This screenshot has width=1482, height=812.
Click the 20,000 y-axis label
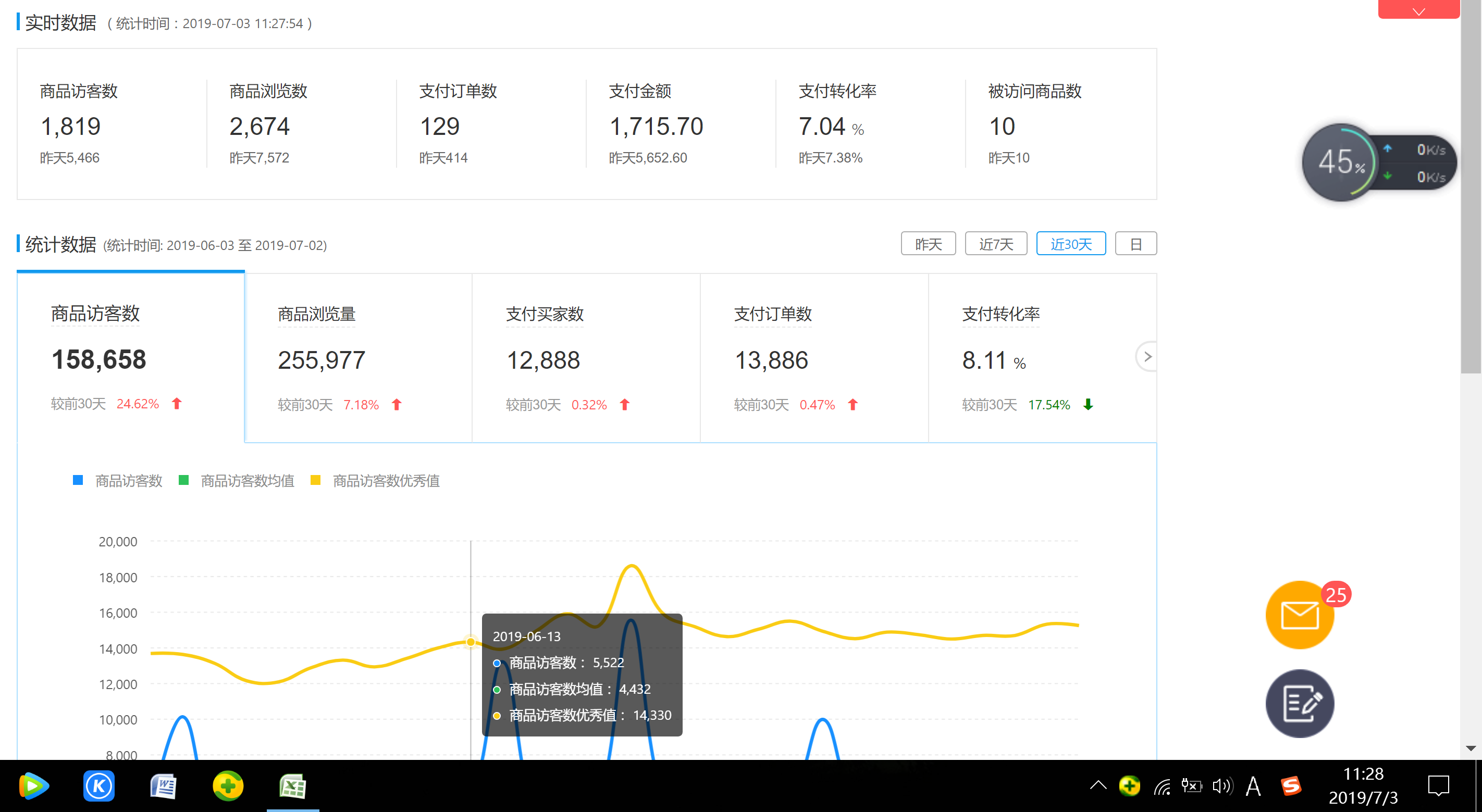pyautogui.click(x=118, y=541)
